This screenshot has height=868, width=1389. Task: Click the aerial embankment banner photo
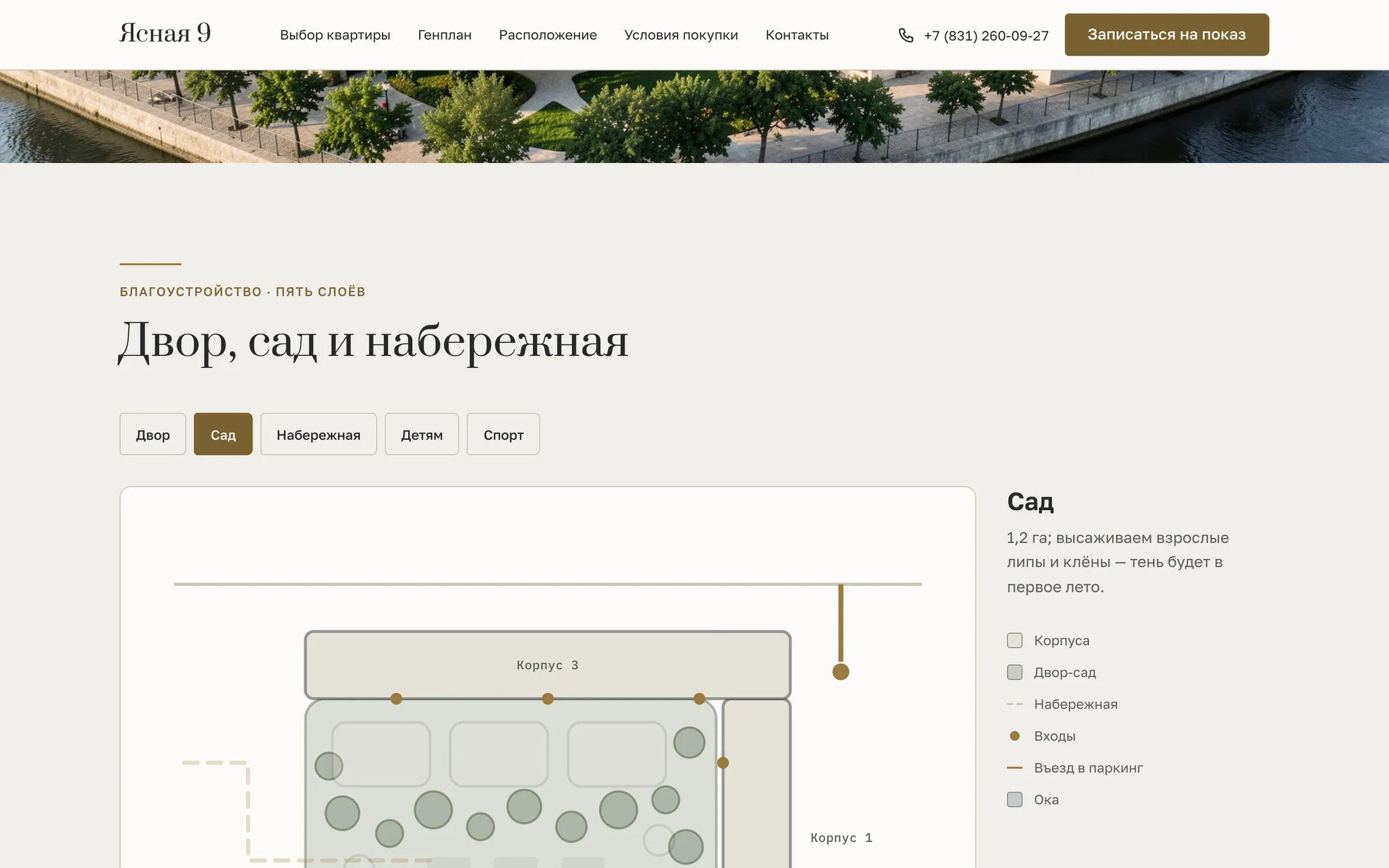coord(694,116)
